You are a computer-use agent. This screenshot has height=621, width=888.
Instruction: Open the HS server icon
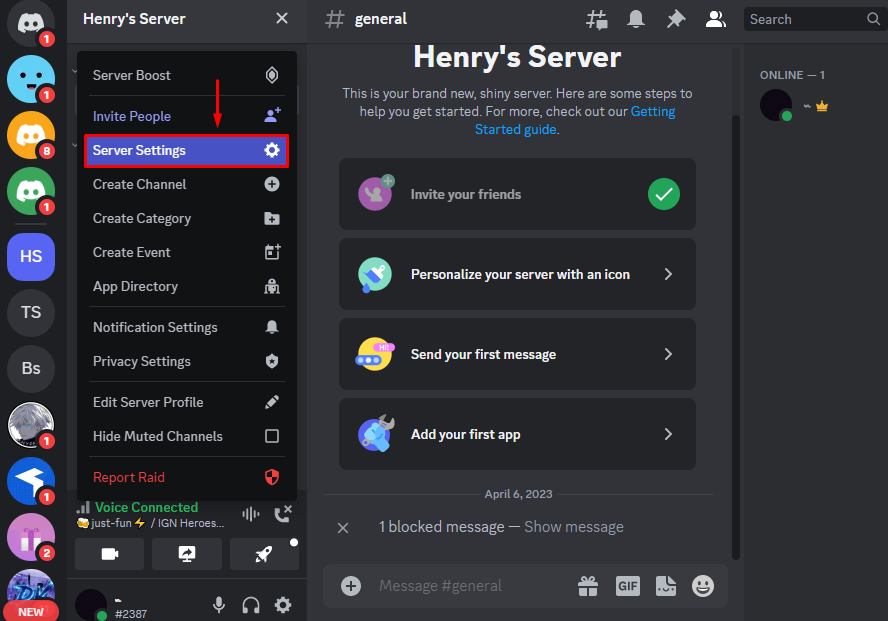tap(31, 256)
